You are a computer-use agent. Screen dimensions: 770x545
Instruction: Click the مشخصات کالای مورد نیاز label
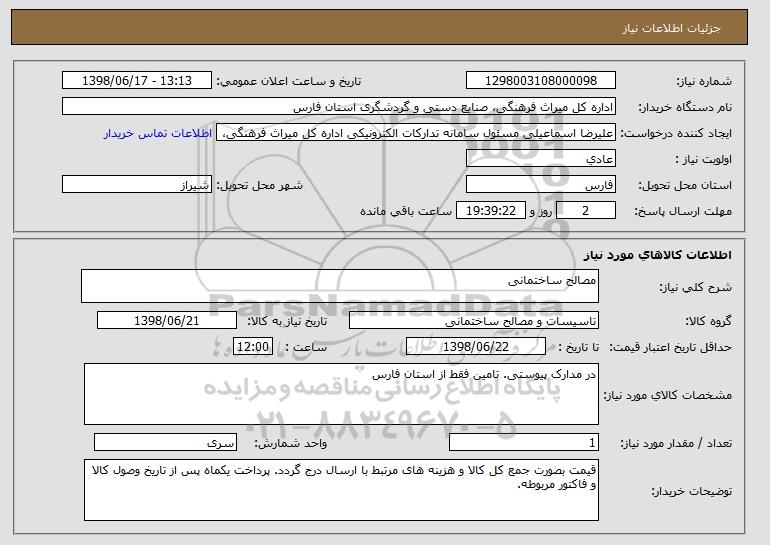click(667, 395)
